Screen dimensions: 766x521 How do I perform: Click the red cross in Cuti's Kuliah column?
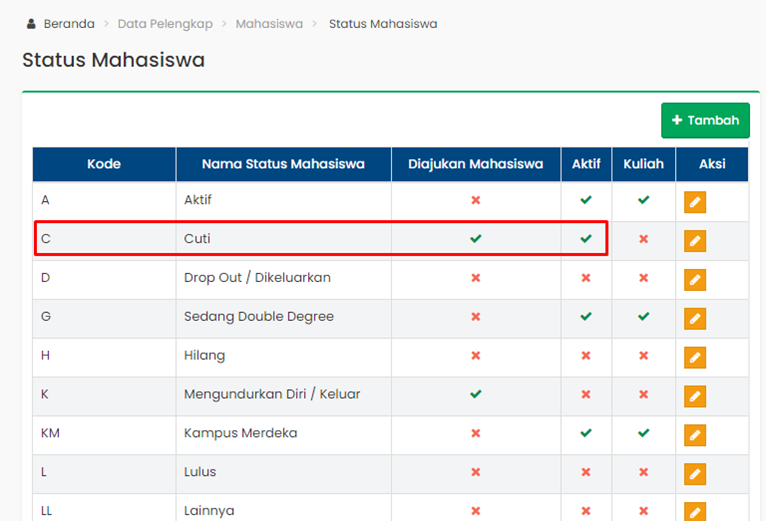[x=644, y=239]
